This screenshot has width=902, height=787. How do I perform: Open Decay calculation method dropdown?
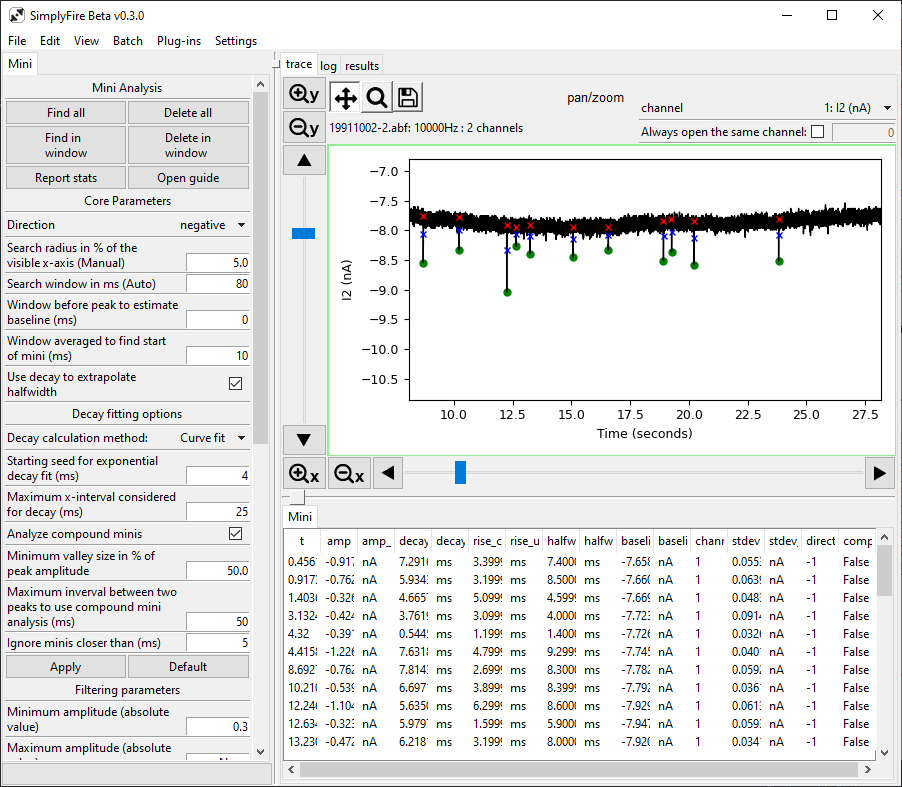tap(213, 438)
